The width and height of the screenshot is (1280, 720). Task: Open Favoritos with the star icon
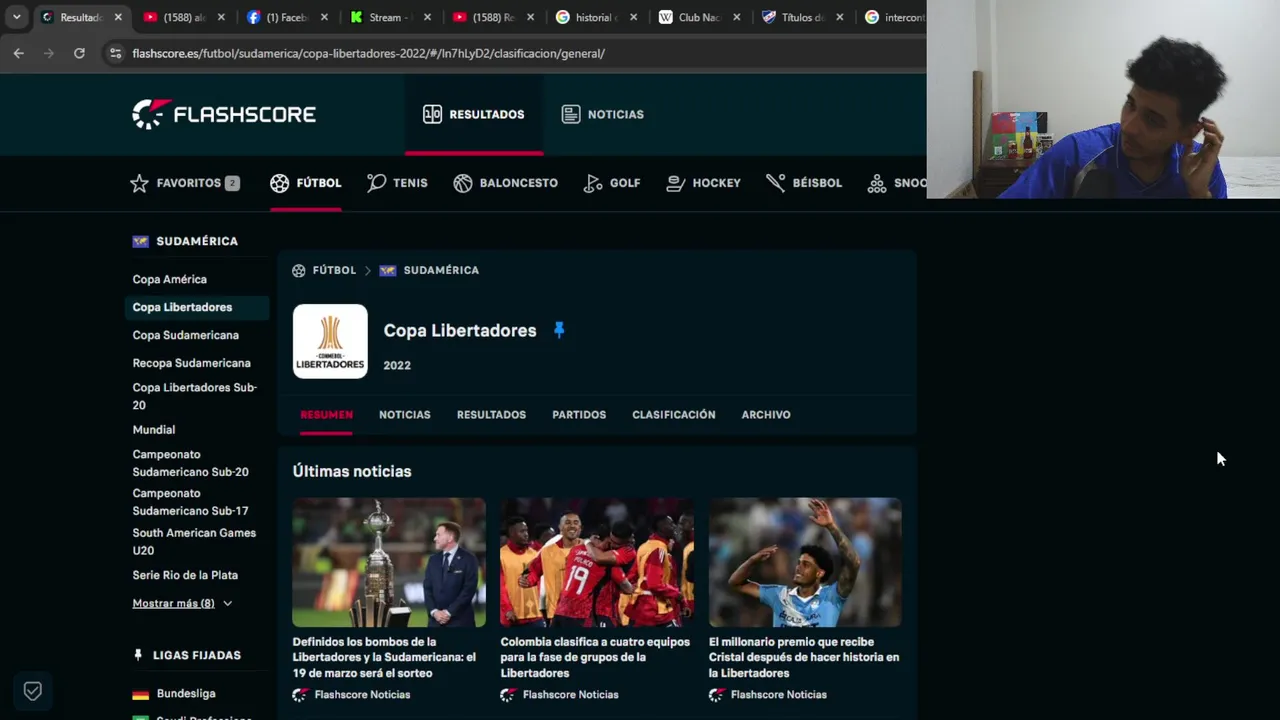185,183
